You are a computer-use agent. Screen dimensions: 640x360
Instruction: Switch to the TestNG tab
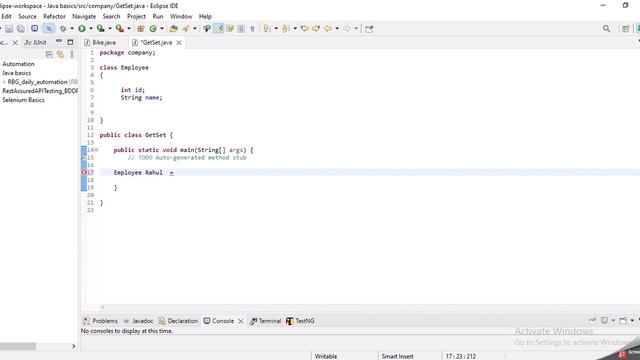click(x=300, y=321)
